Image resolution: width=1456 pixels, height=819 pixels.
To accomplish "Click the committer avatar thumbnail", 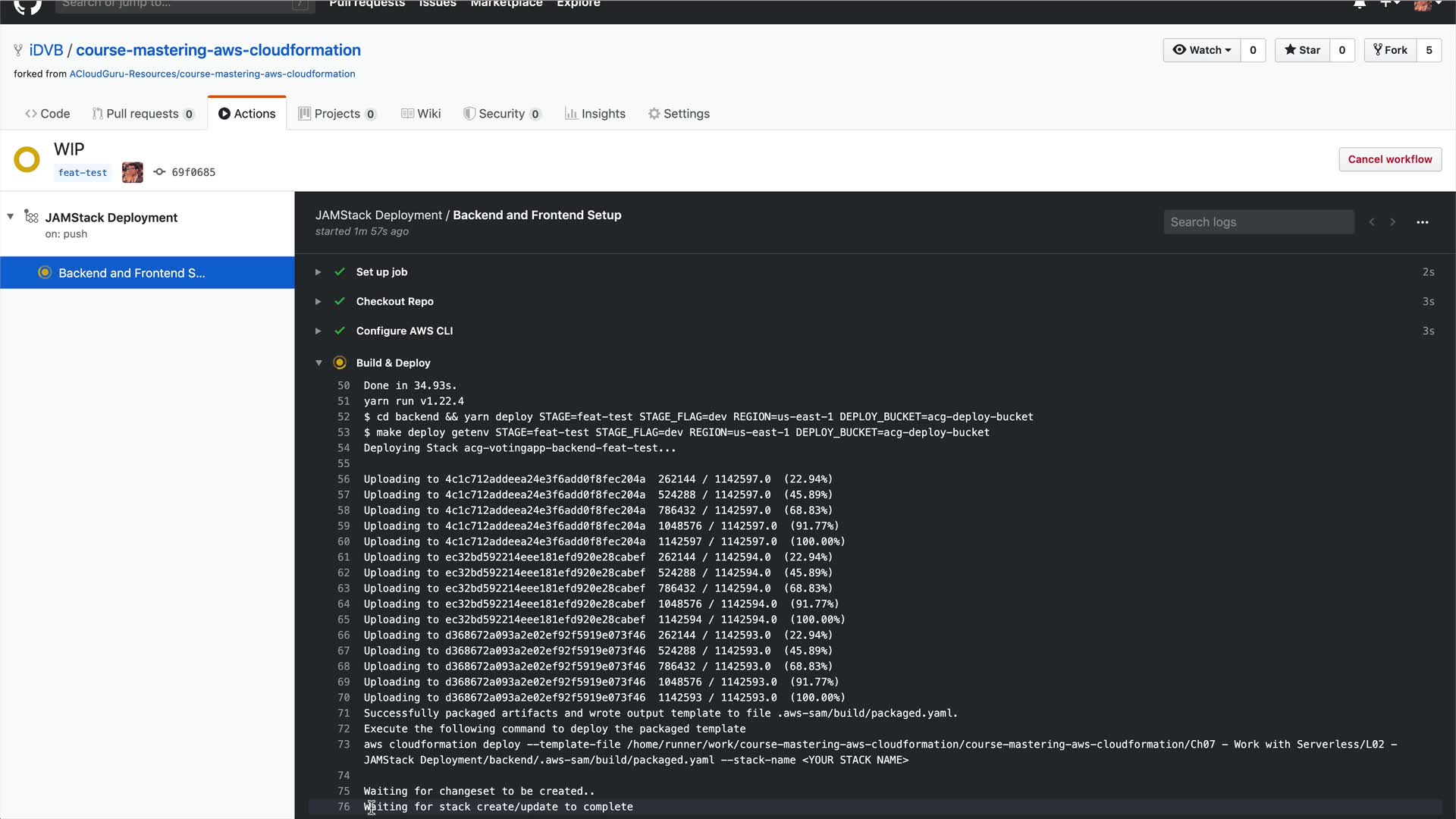I will (x=132, y=172).
